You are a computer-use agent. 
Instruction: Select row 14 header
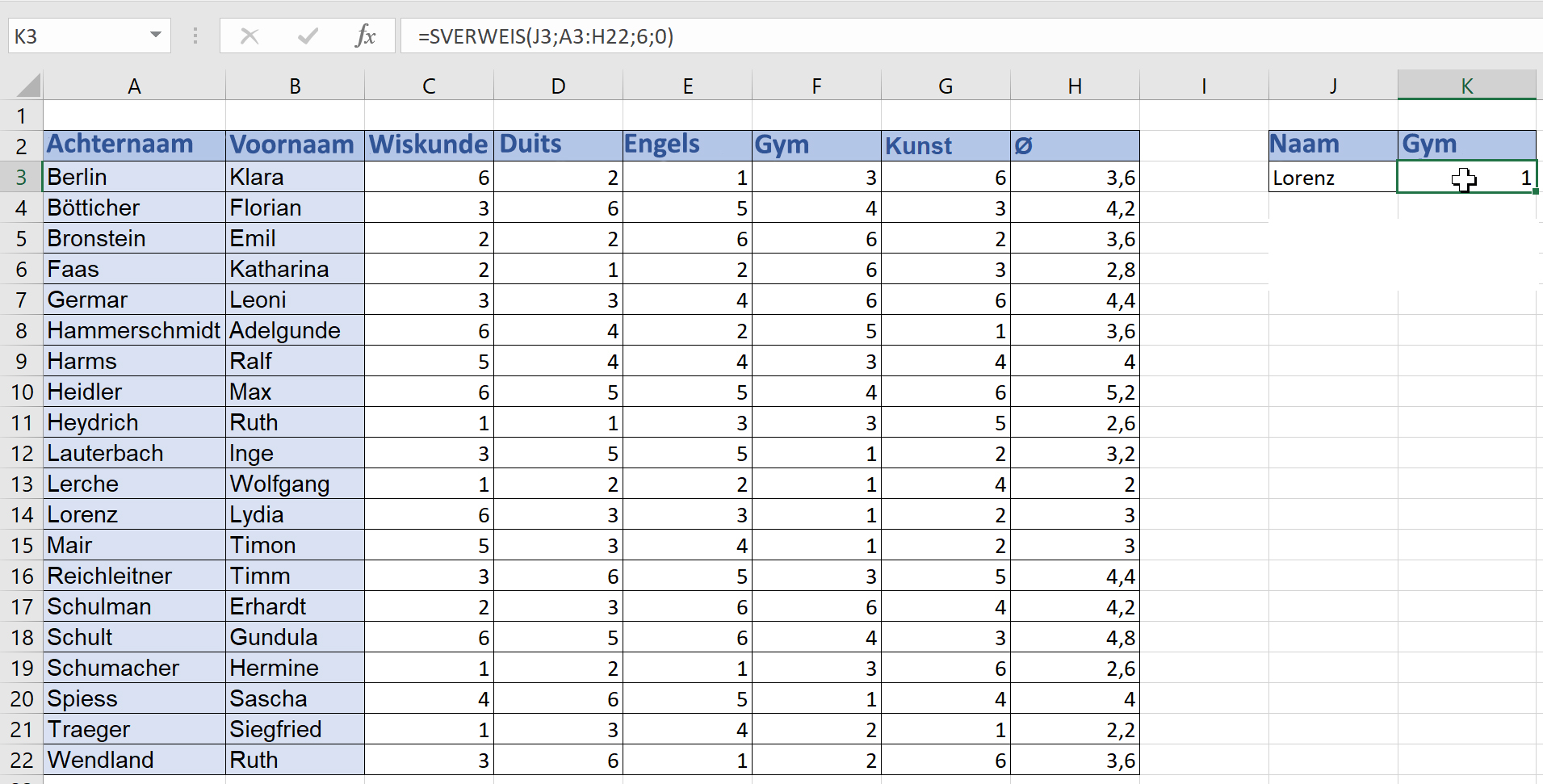21,514
